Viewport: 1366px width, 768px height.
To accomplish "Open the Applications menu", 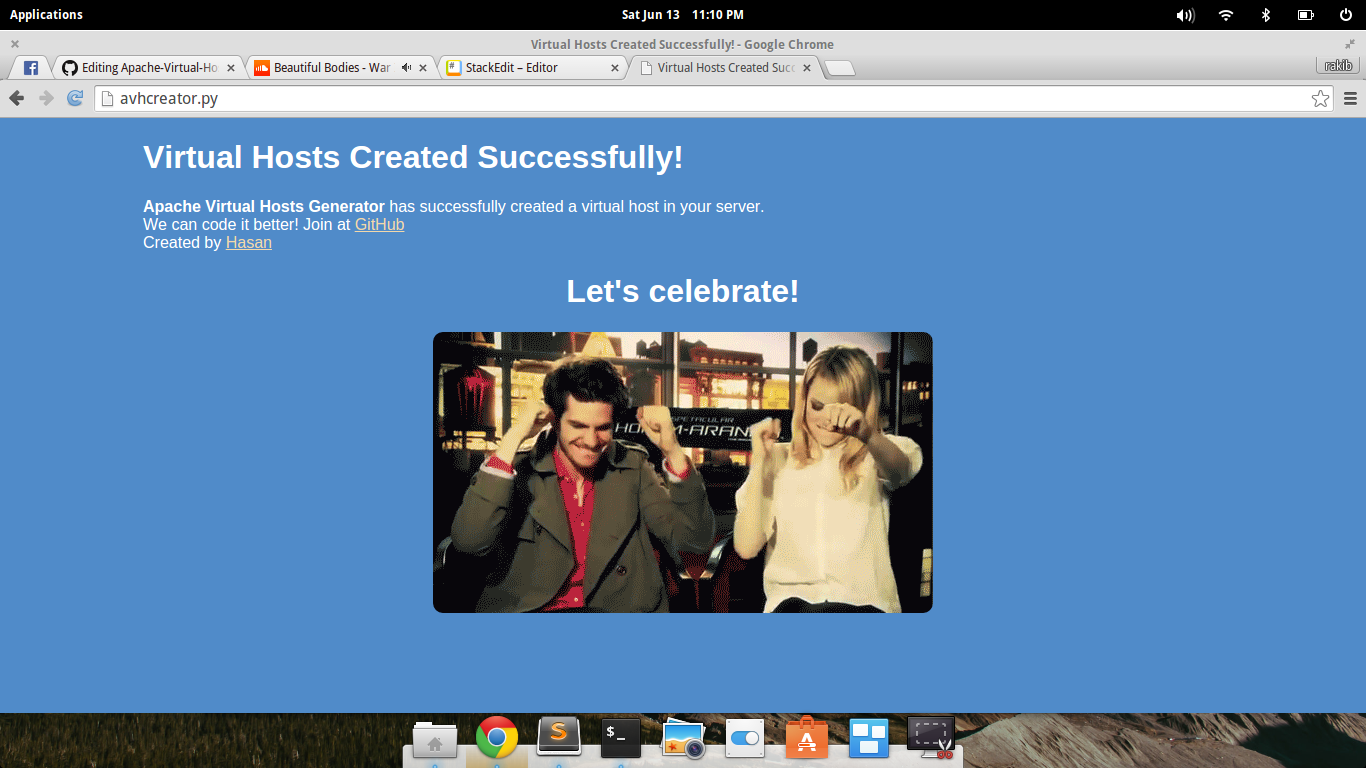I will (46, 14).
